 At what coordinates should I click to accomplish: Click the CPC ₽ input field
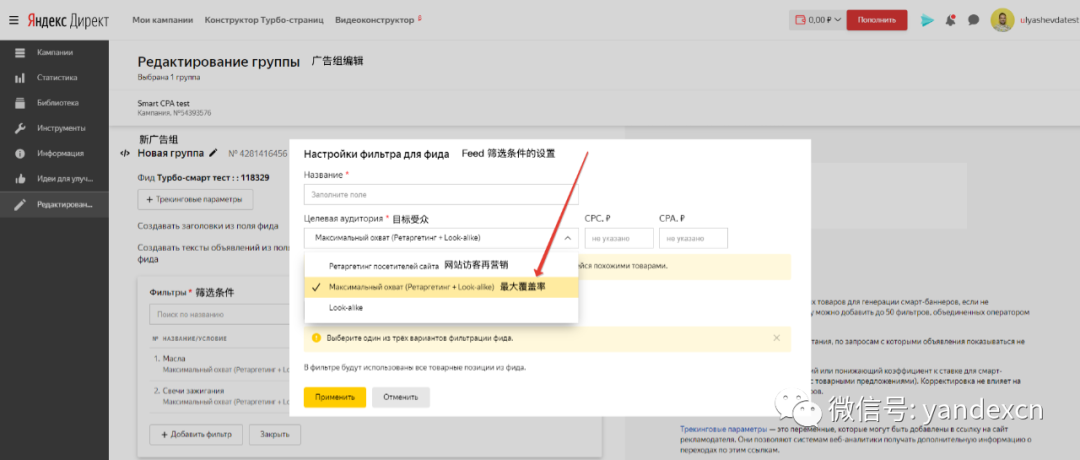coord(619,238)
